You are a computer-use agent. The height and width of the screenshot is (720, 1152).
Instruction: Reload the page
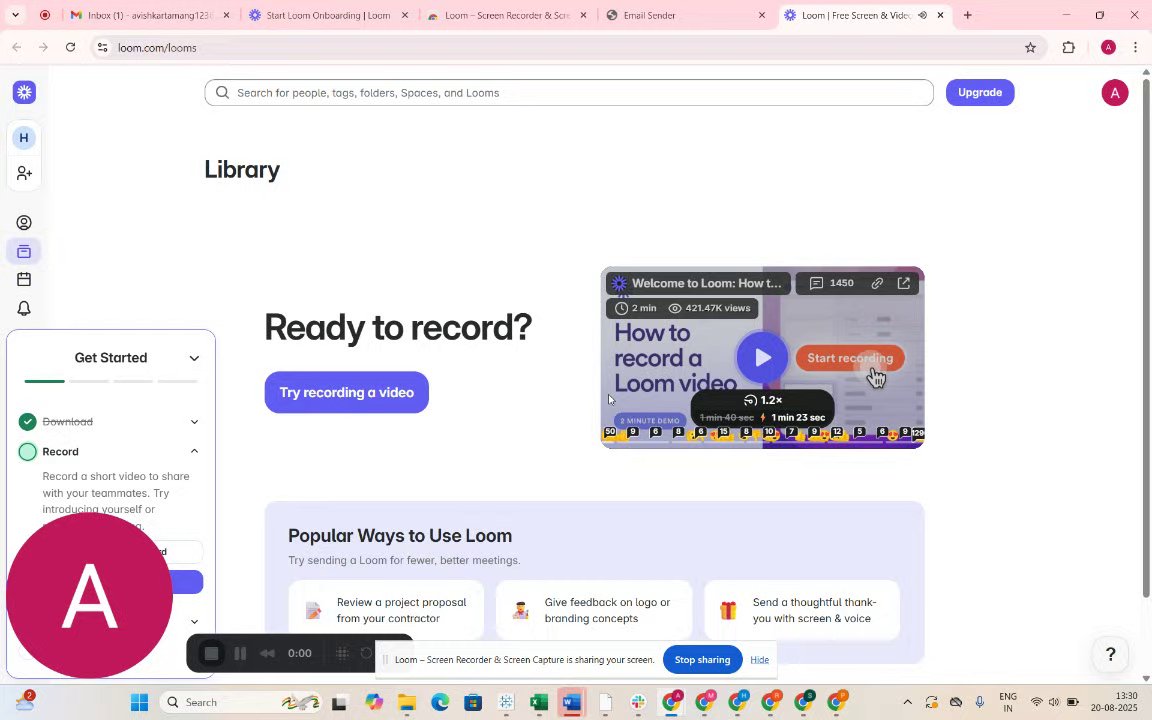(71, 48)
